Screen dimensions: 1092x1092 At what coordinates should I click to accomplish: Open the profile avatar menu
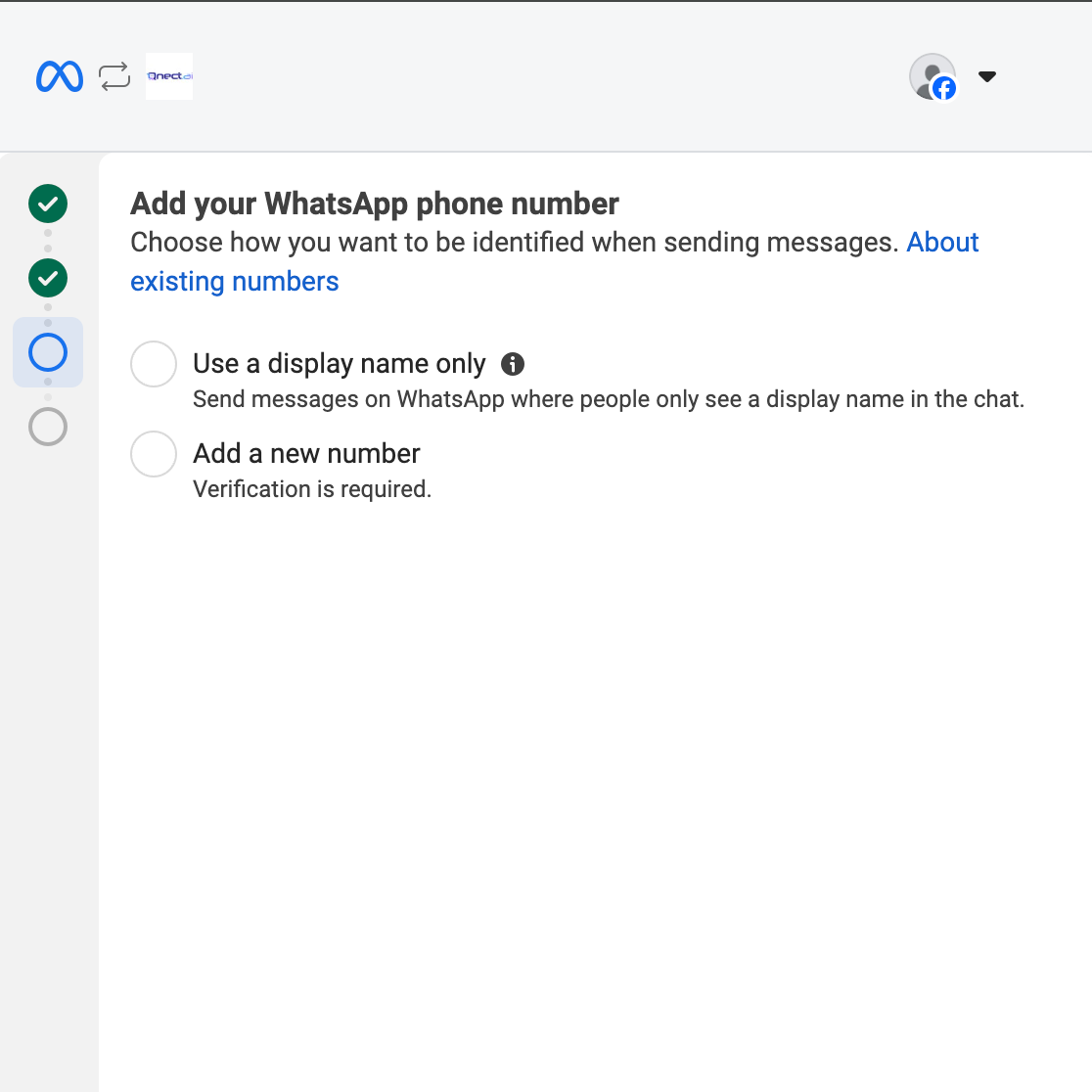click(932, 76)
